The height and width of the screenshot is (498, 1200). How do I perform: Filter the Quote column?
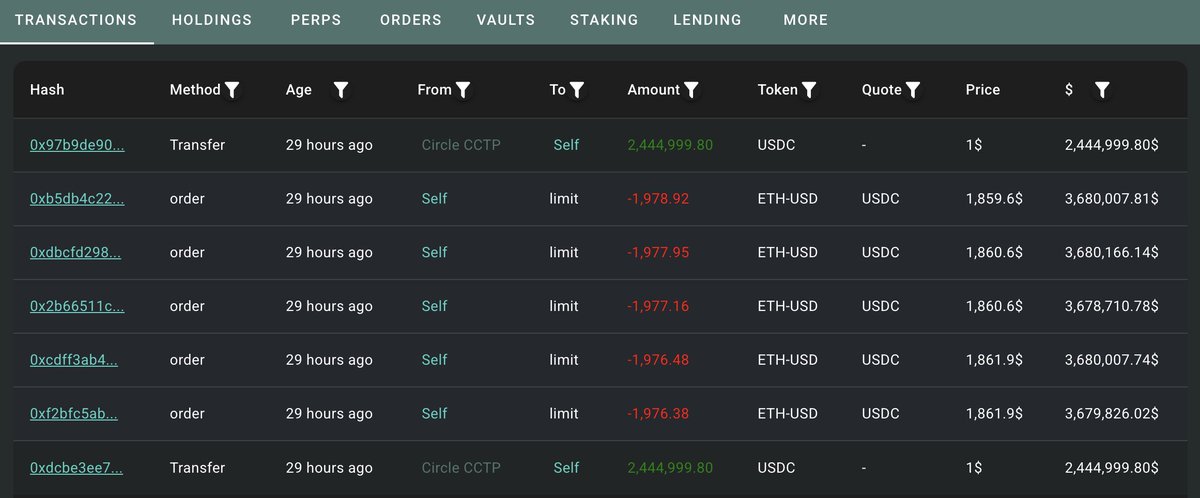click(x=913, y=90)
